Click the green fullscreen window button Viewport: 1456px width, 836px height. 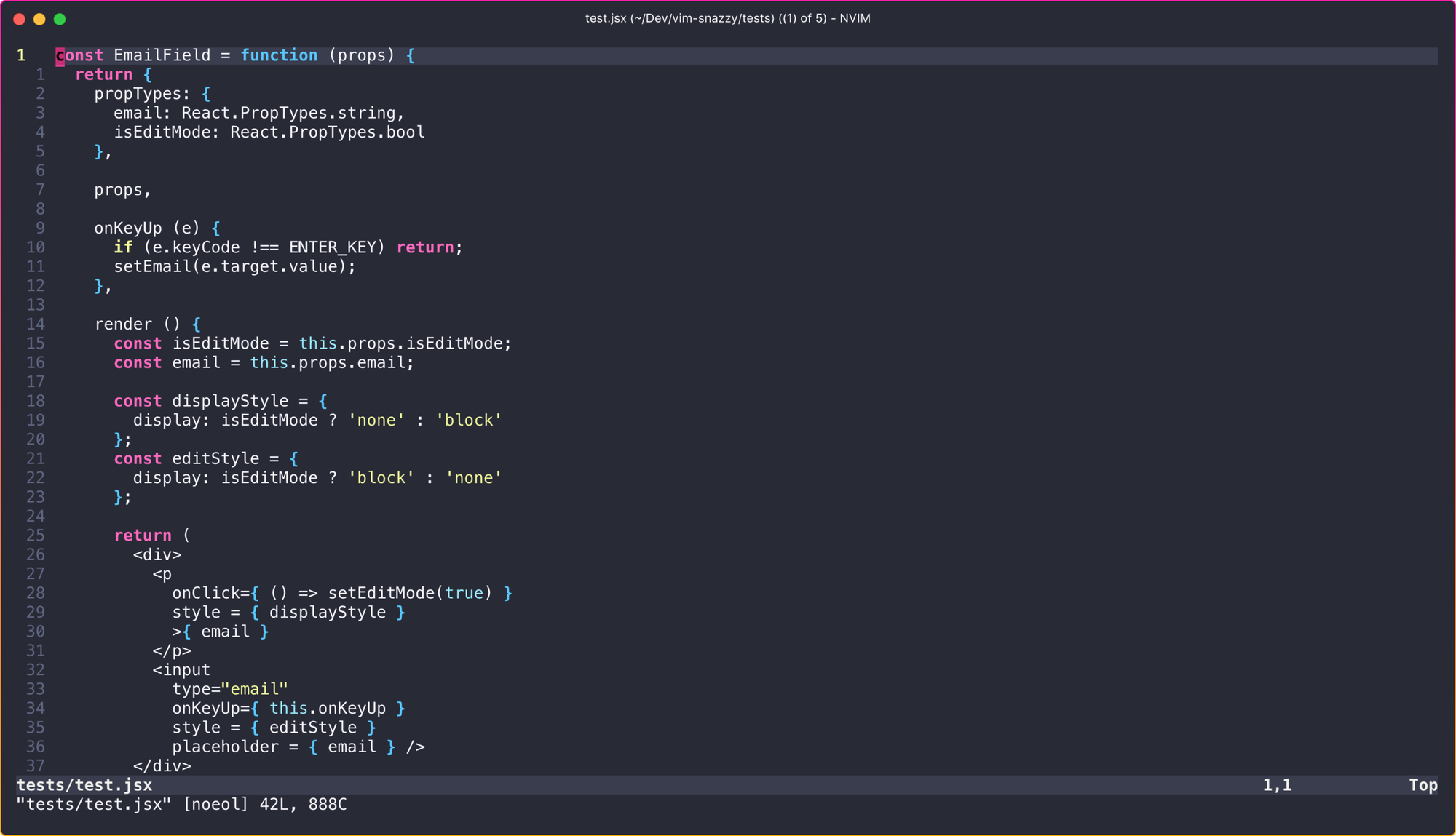tap(60, 19)
